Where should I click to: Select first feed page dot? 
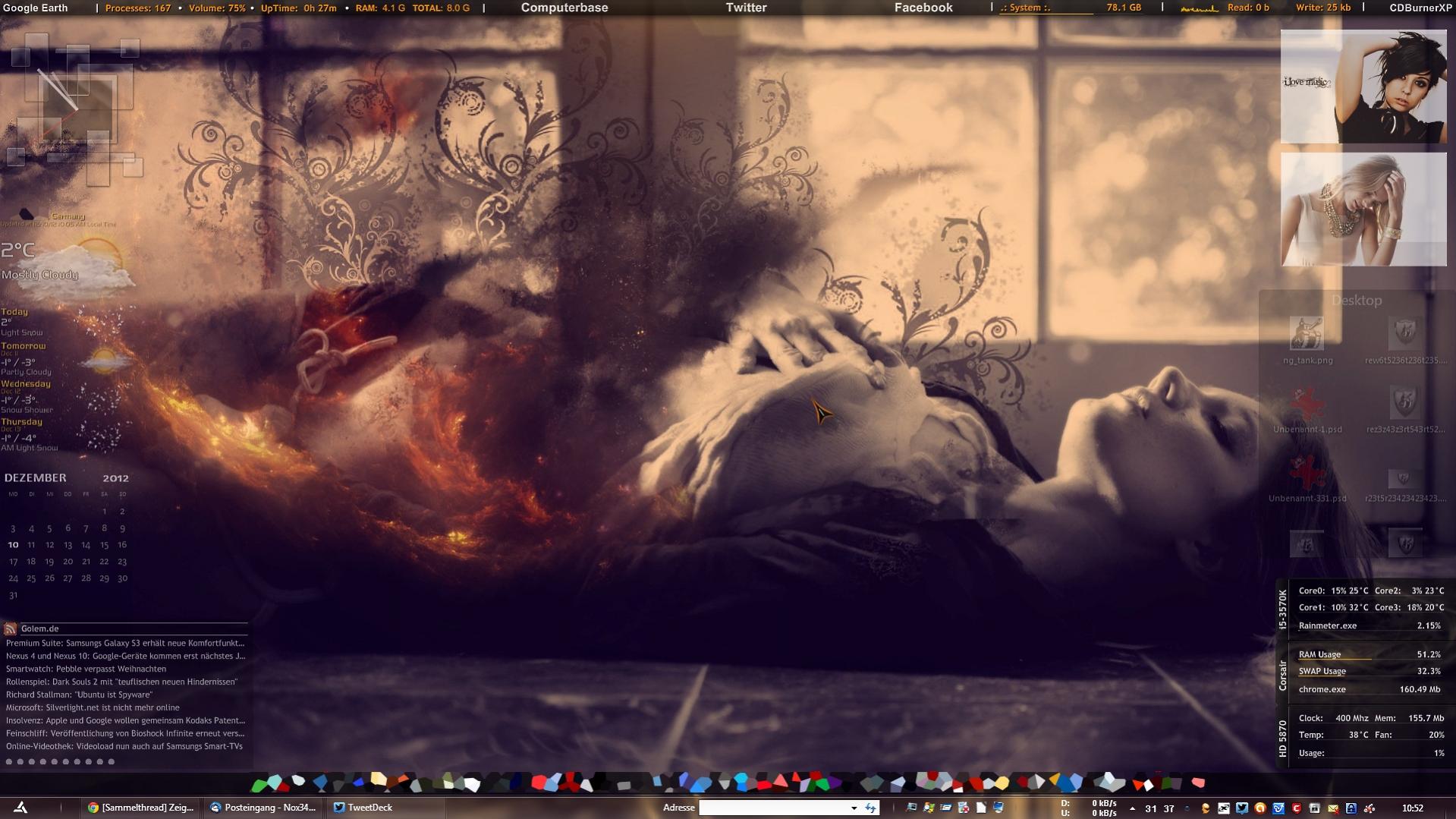click(x=9, y=761)
